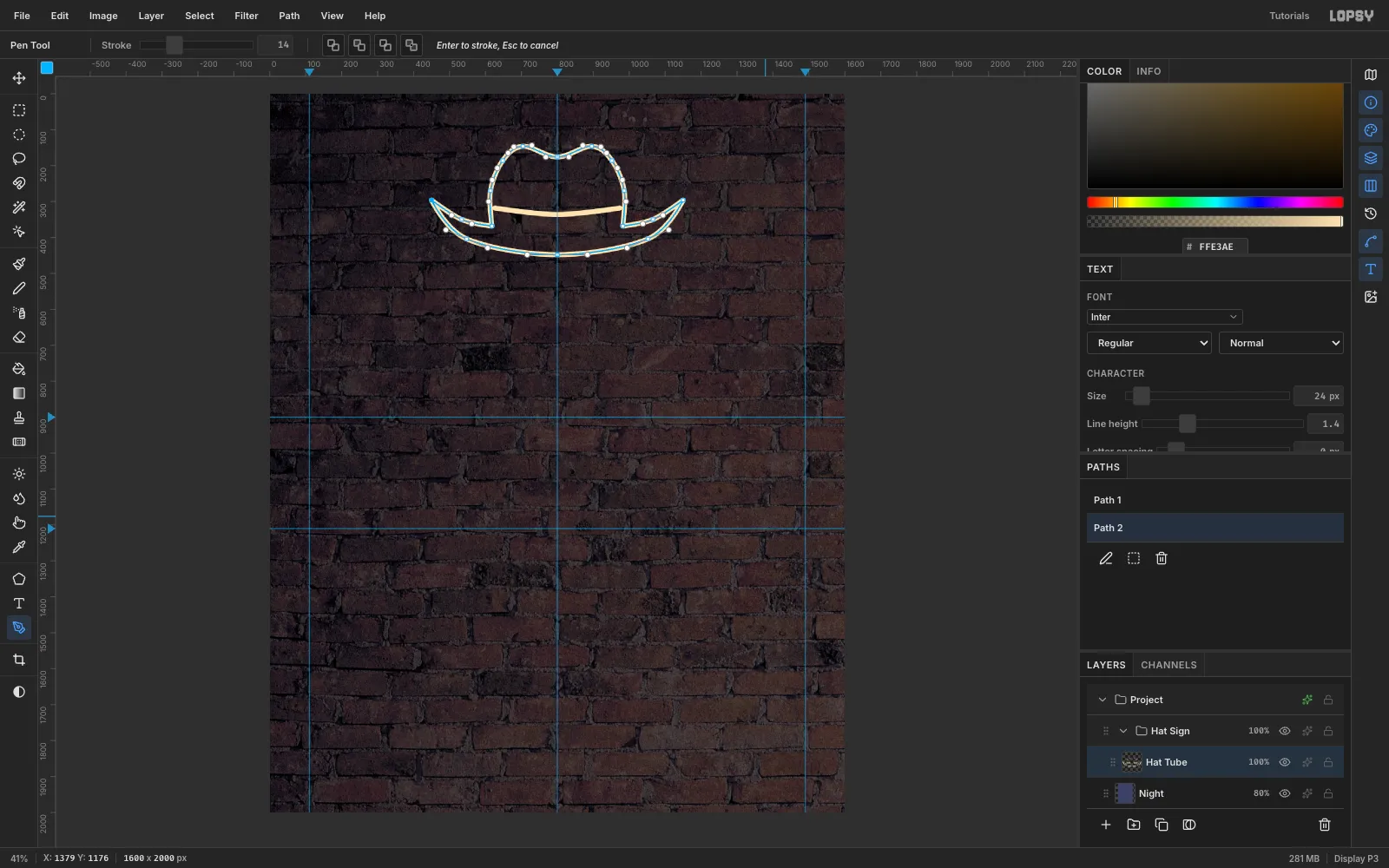Open the Filter menu
Viewport: 1389px width, 868px height.
pyautogui.click(x=247, y=16)
